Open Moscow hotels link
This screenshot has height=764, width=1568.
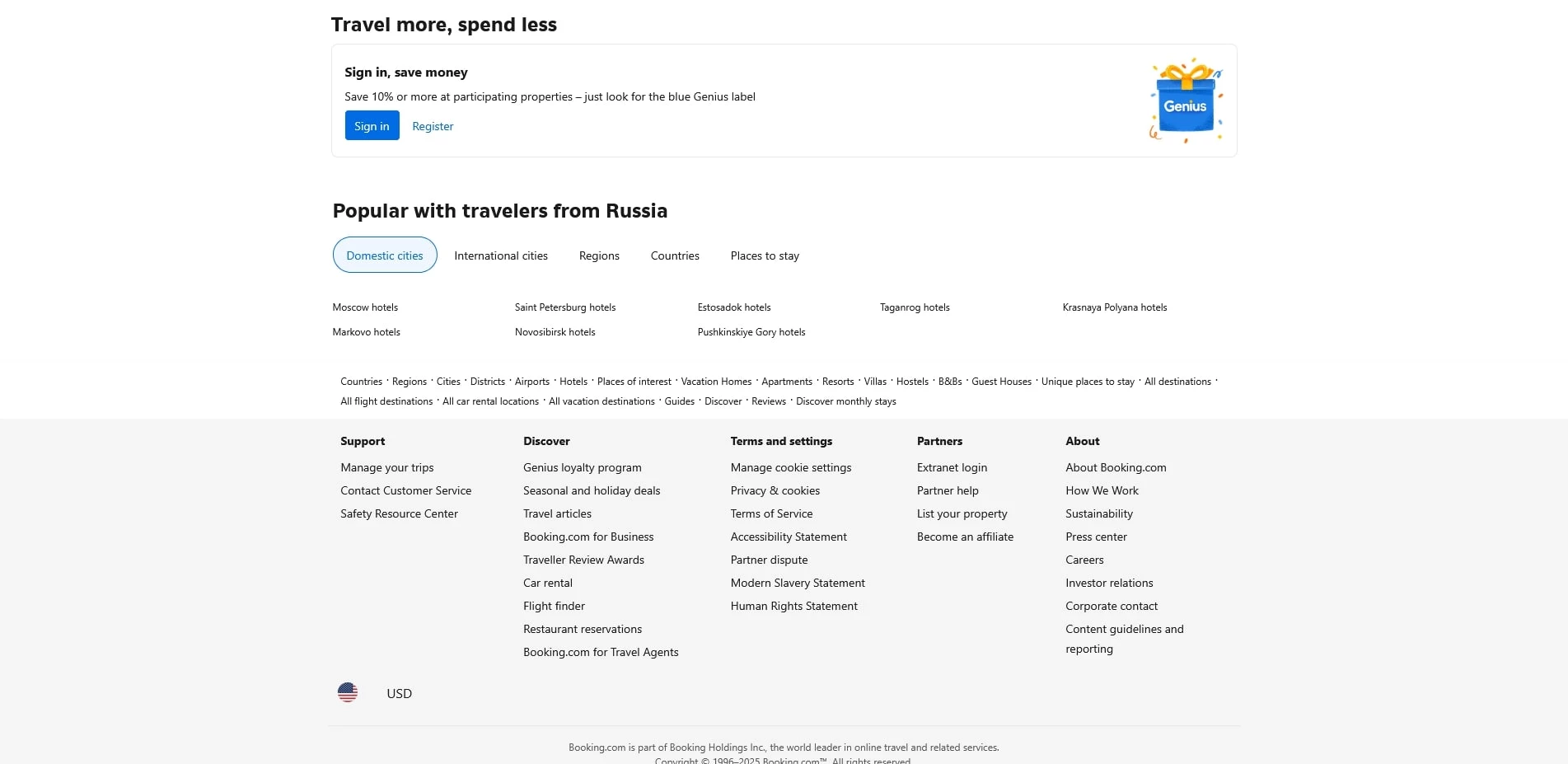click(365, 307)
